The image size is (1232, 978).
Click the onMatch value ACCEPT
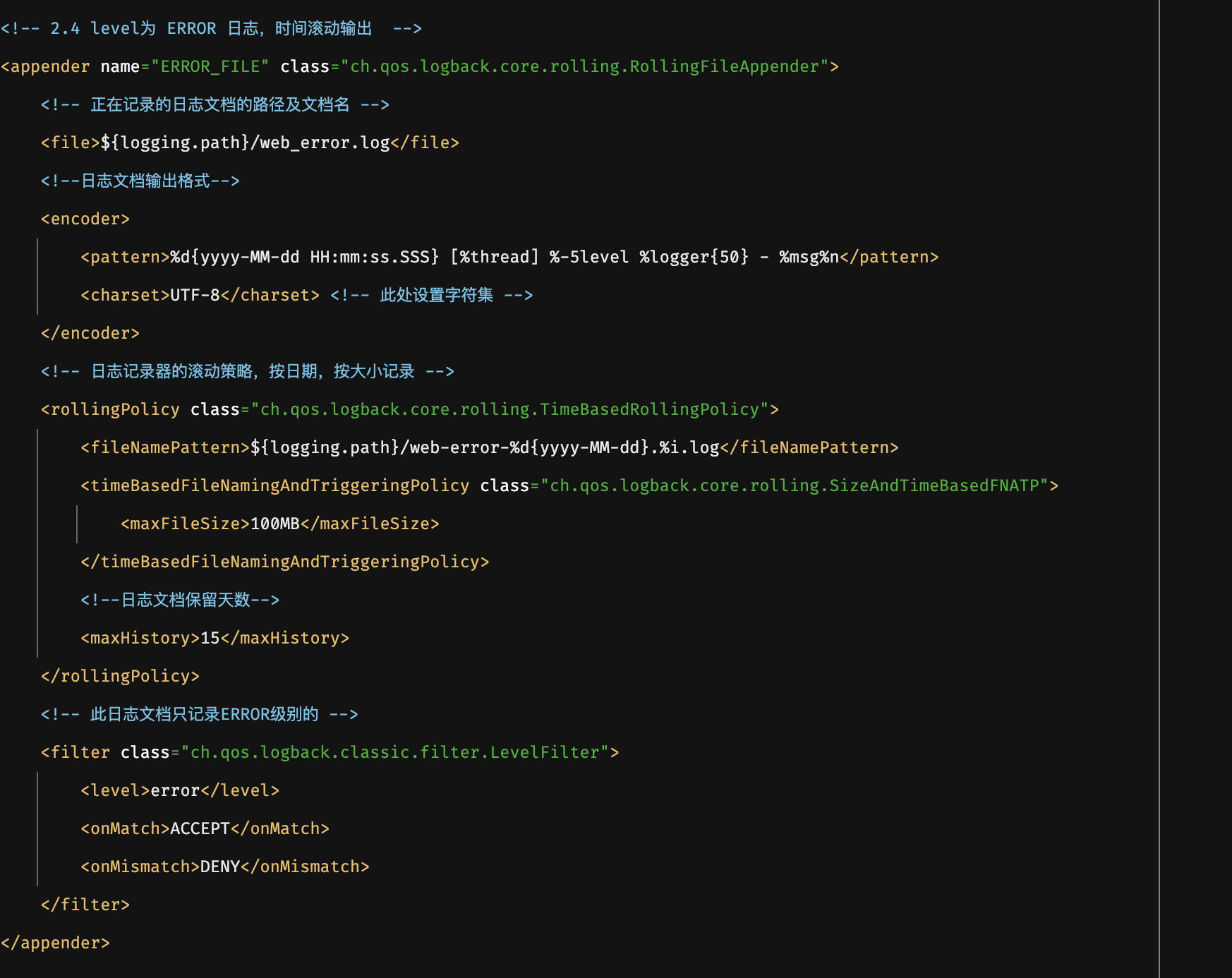[200, 828]
